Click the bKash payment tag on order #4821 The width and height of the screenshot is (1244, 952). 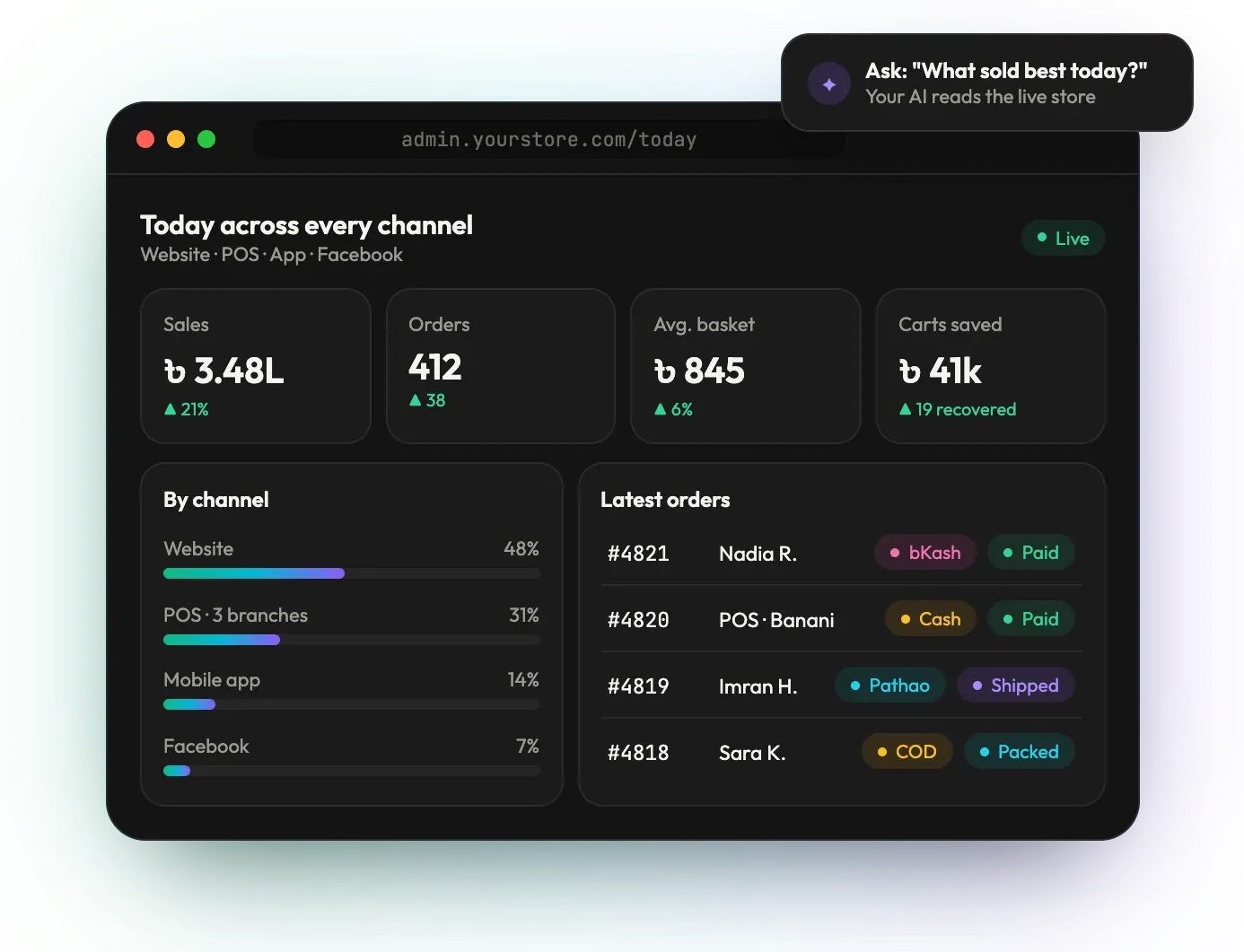tap(925, 553)
